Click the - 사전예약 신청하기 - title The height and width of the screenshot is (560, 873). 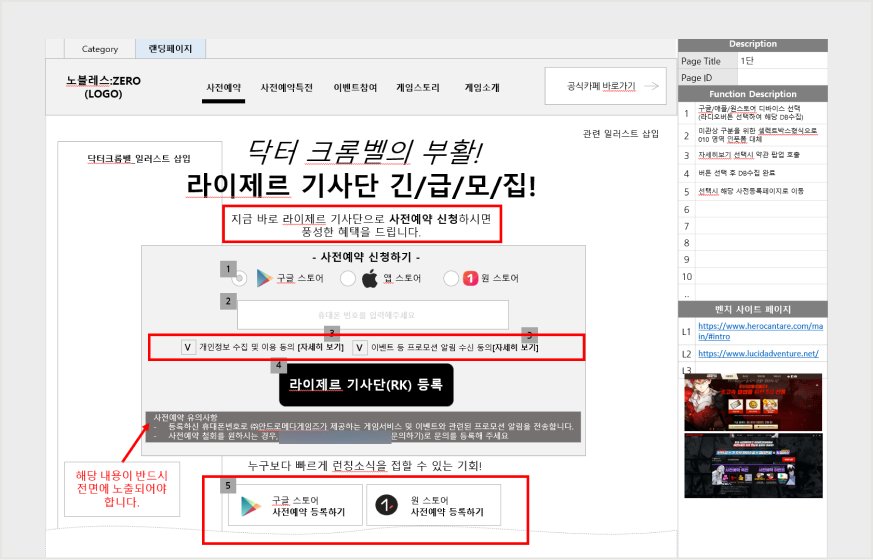coord(366,257)
